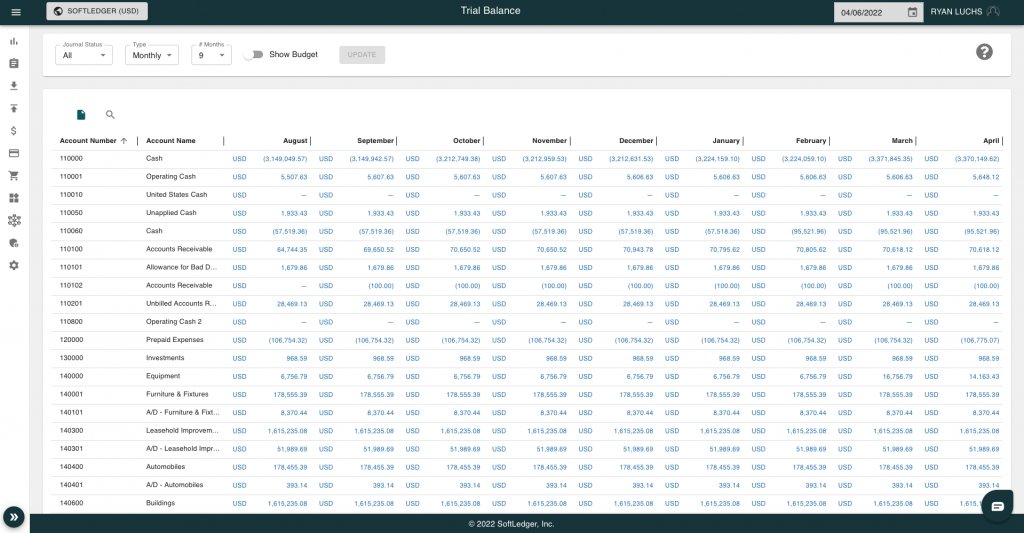Open Accounts Receivable December balance 70,943.78

[638, 250]
